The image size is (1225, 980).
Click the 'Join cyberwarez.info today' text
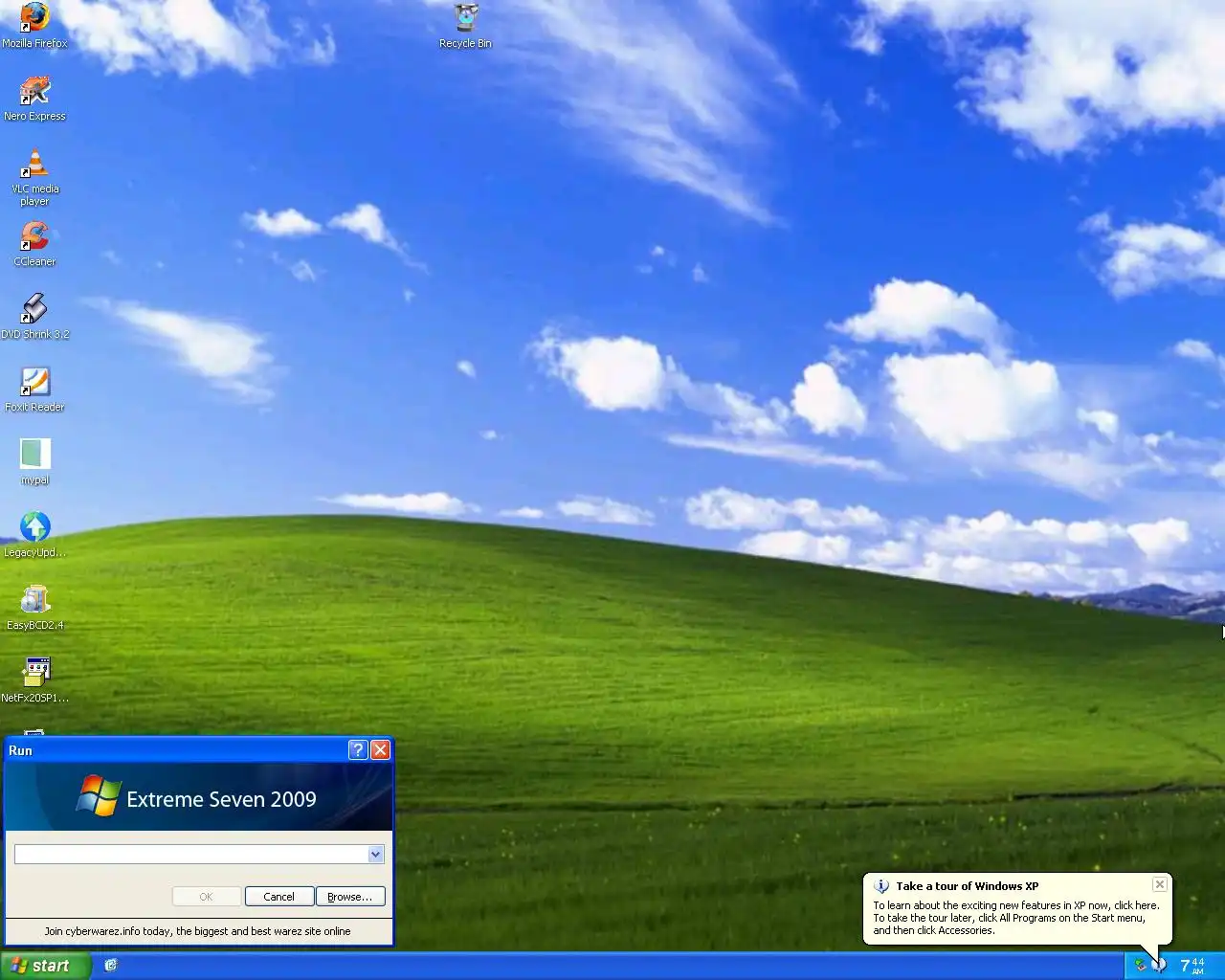coord(198,931)
